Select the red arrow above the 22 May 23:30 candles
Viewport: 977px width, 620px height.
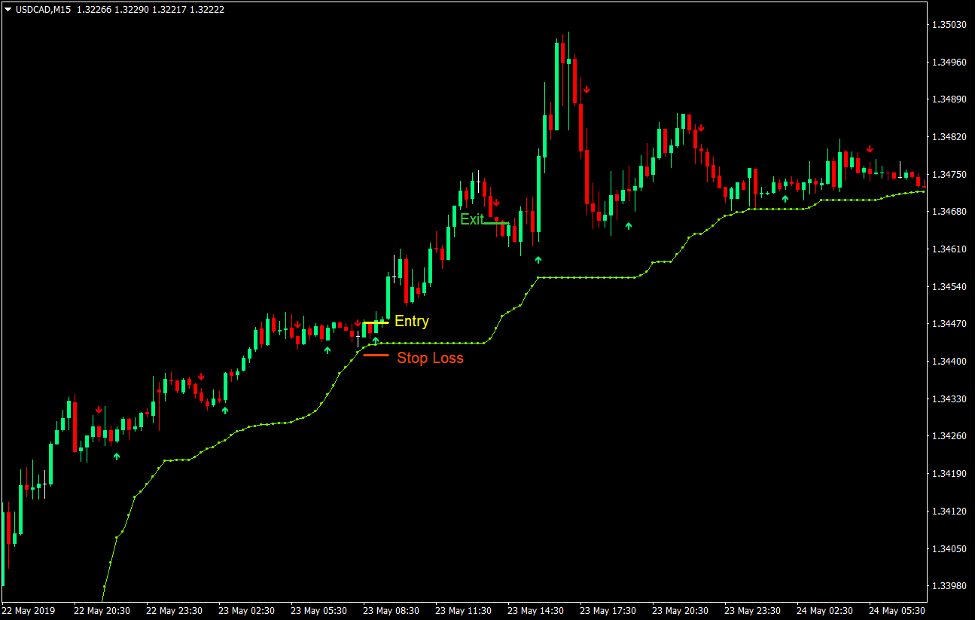tap(201, 375)
